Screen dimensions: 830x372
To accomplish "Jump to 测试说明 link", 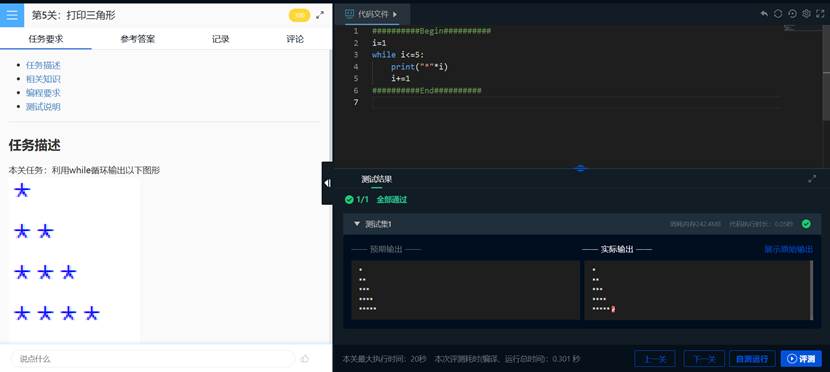I will [43, 106].
